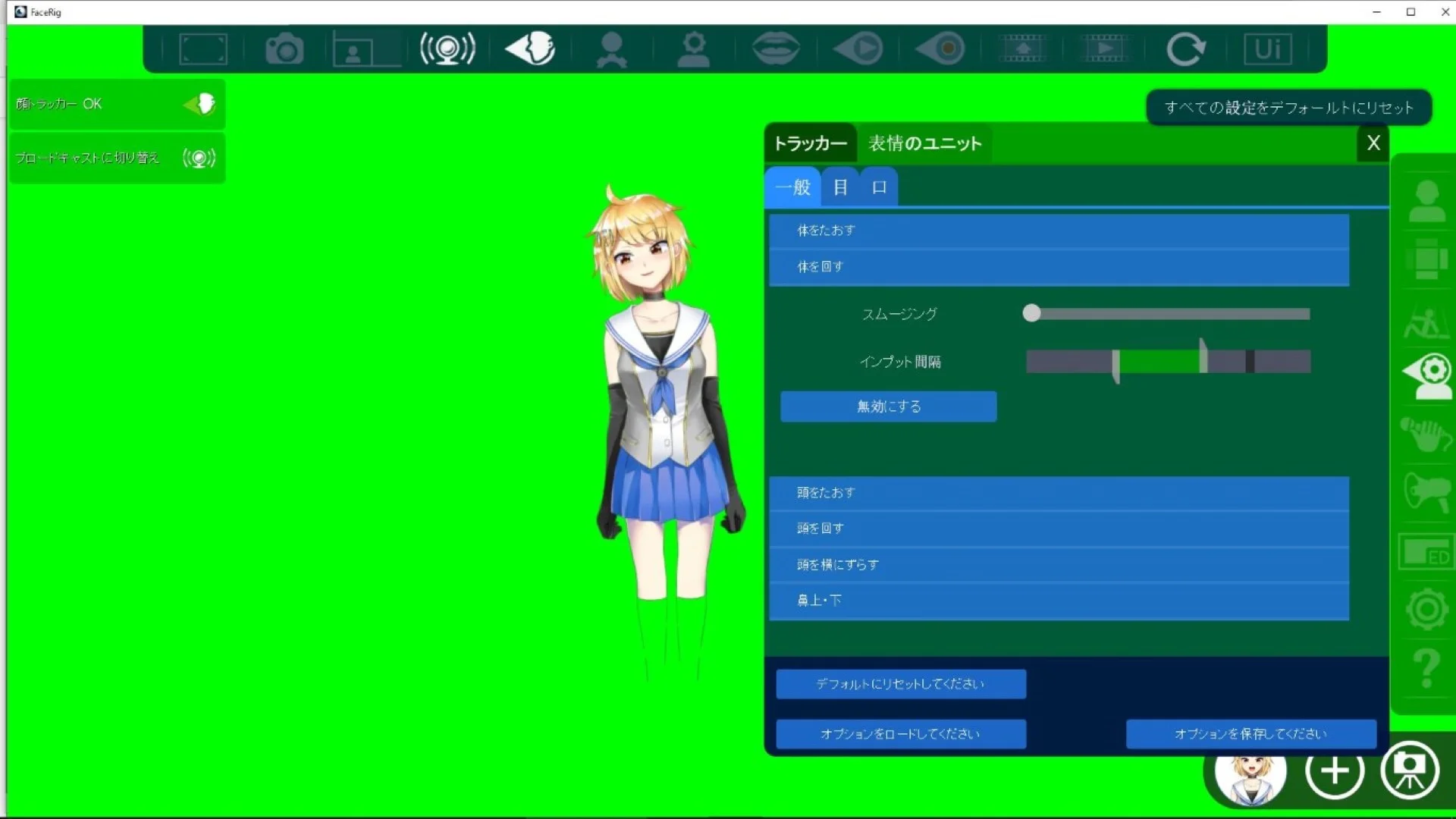Screen dimensions: 1456x819
Task: Click 無効にする to disable tracking
Action: 887,406
